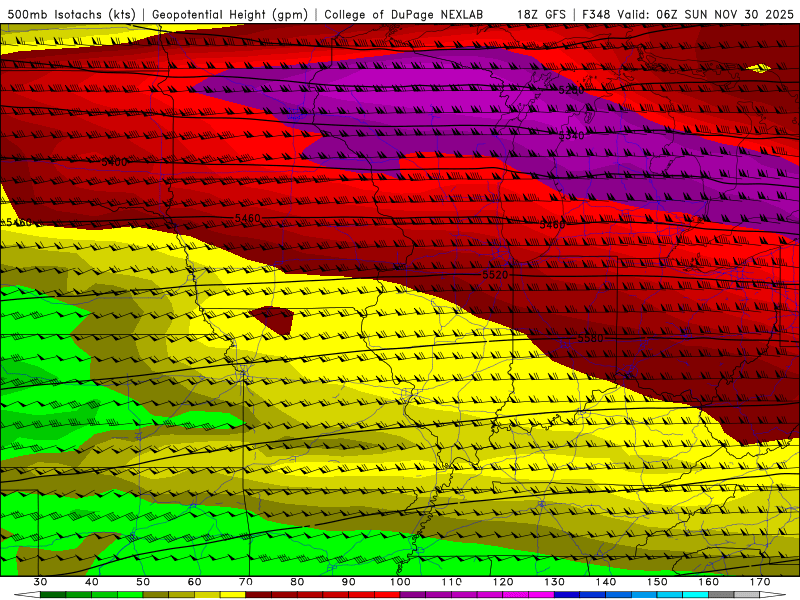The image size is (800, 600).
Task: Click the 40 value on the color scale
Action: point(92,582)
